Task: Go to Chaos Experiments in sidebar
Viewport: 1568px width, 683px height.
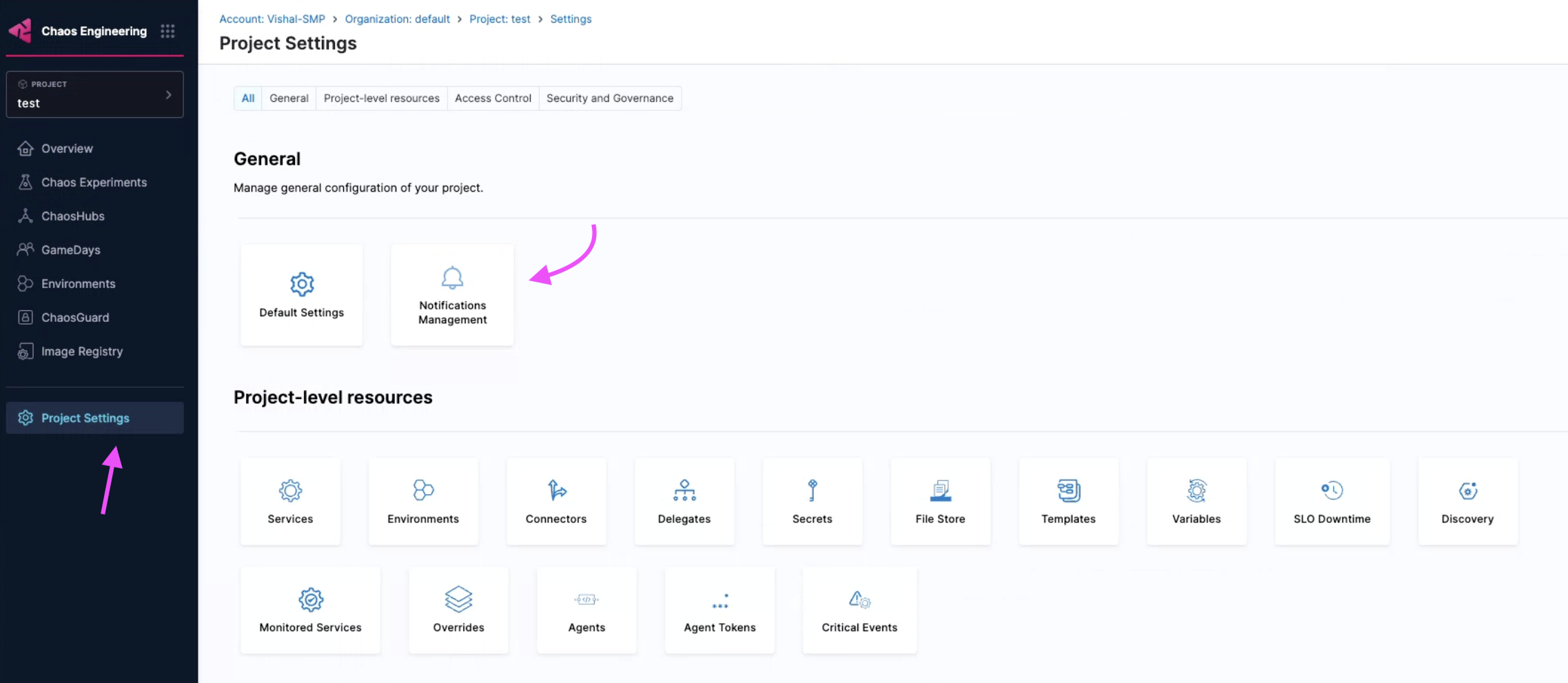Action: coord(94,183)
